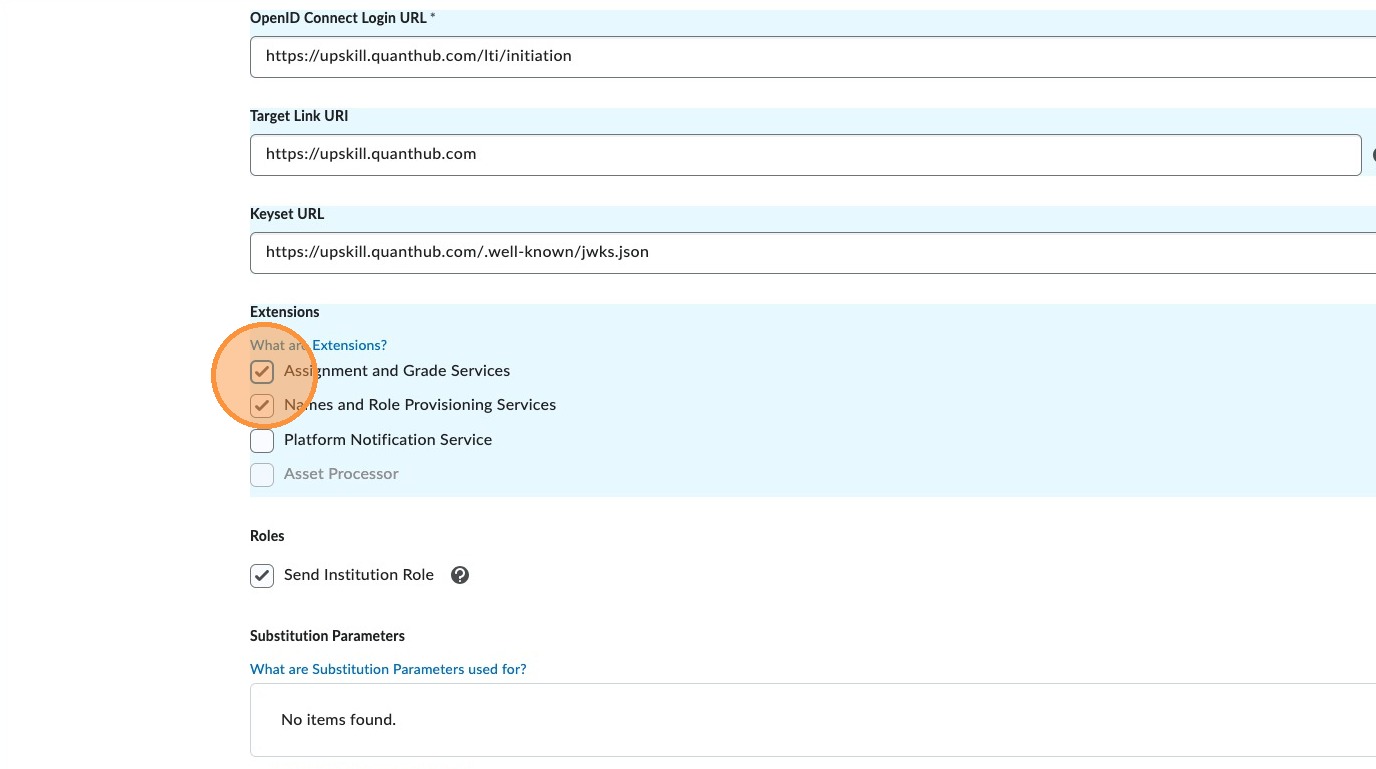Uncheck Names and Role Provisioning Services checkbox

(x=262, y=405)
